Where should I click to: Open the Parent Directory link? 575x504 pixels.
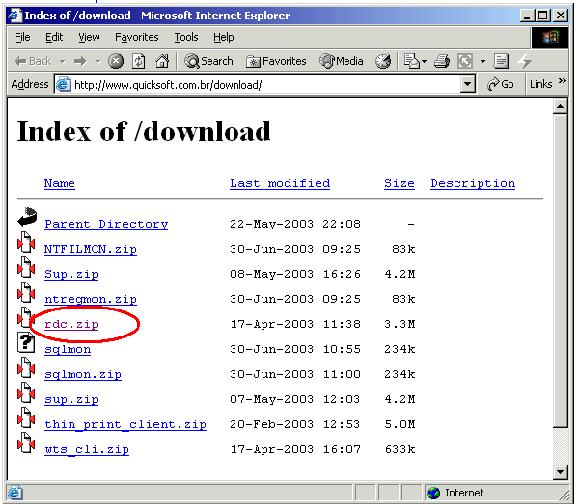point(106,224)
